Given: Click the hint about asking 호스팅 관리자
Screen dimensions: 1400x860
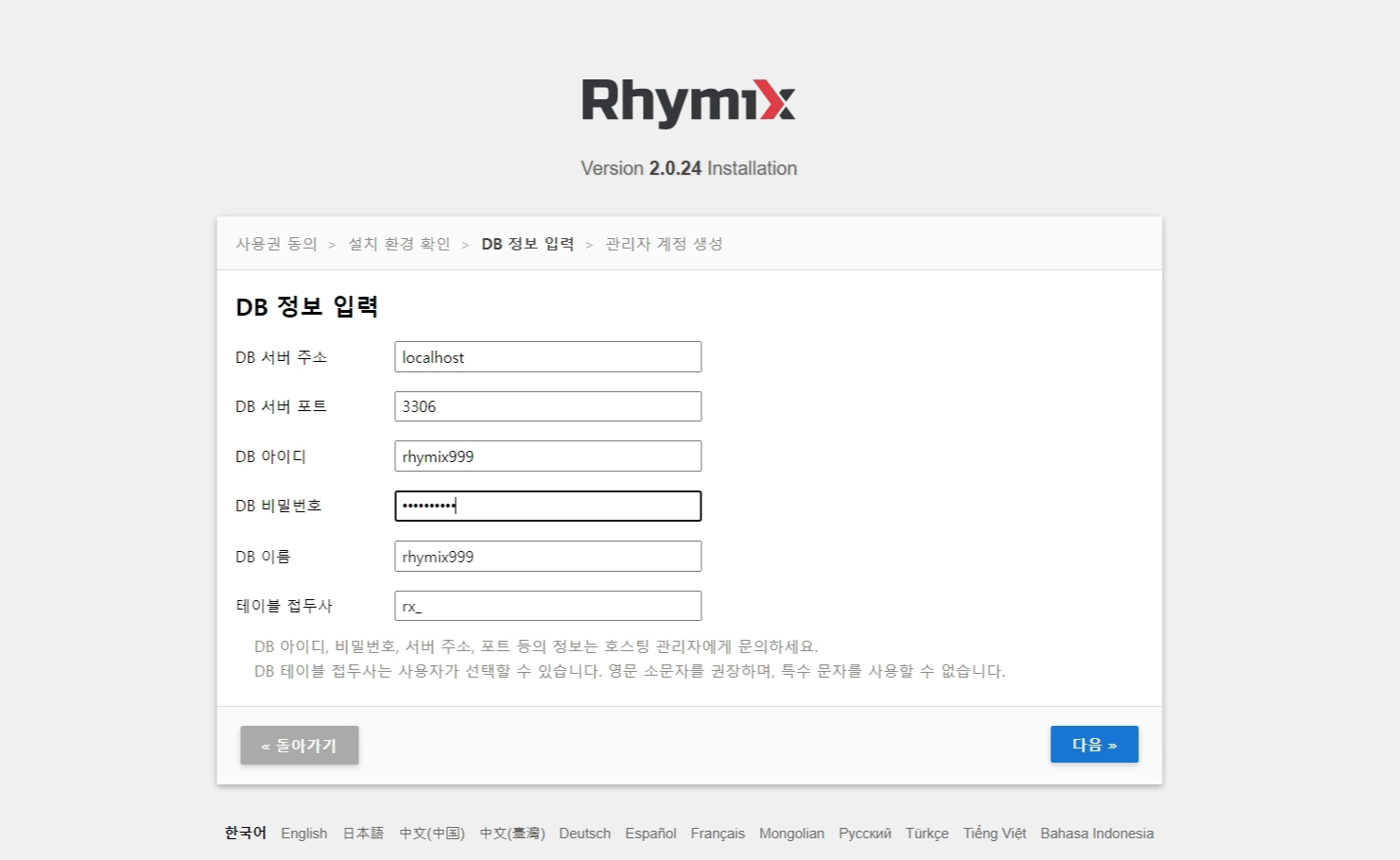Looking at the screenshot, I should tap(536, 646).
